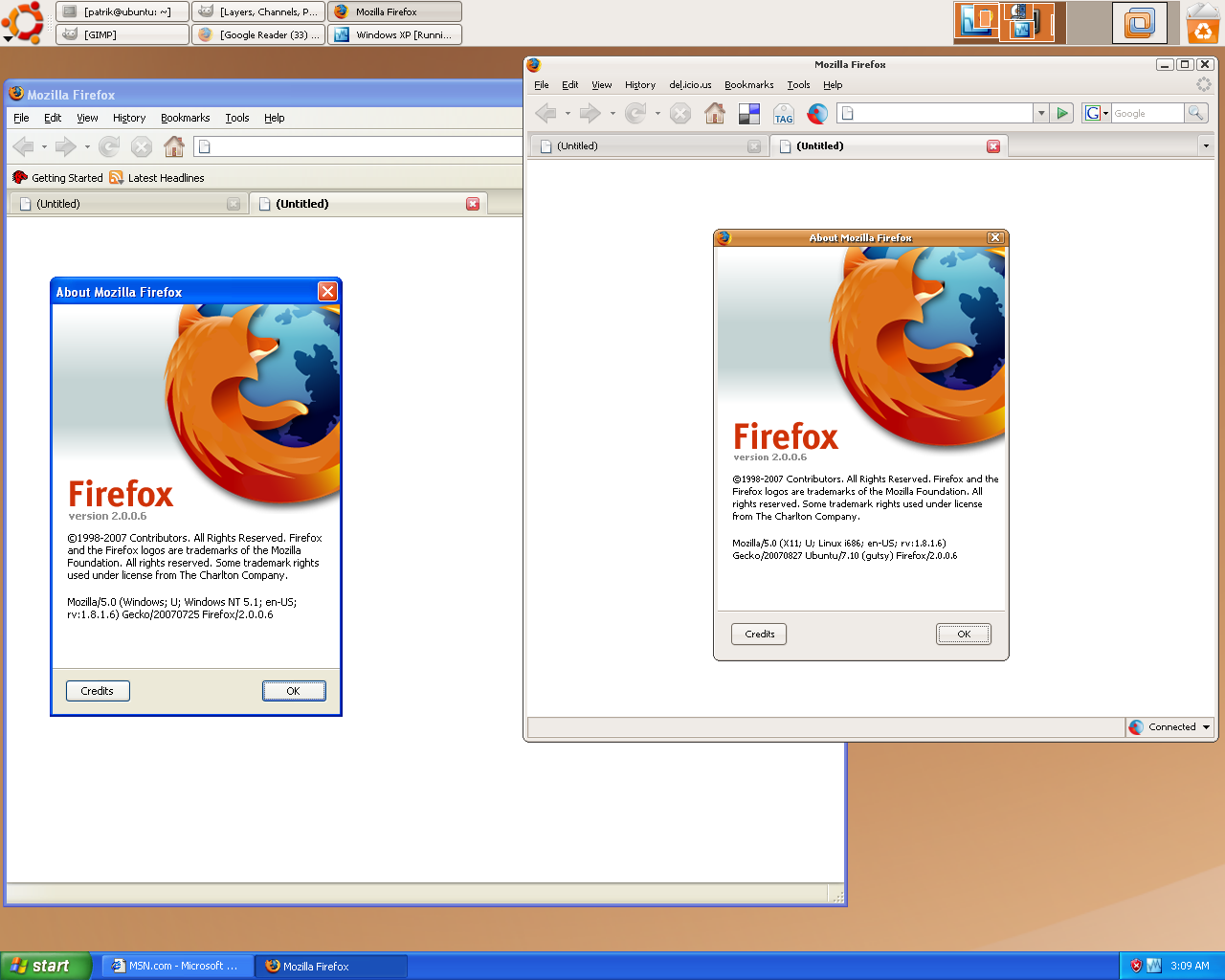Open Help menu in Ubuntu Firefox
Image resolution: width=1225 pixels, height=980 pixels.
tap(833, 85)
